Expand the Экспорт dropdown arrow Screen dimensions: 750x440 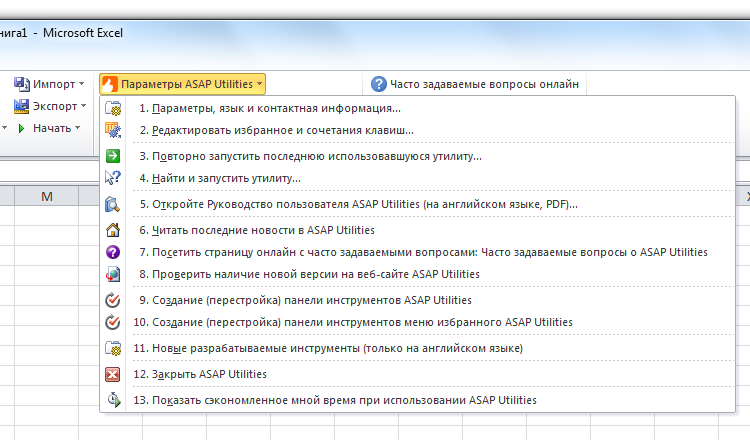click(x=84, y=106)
